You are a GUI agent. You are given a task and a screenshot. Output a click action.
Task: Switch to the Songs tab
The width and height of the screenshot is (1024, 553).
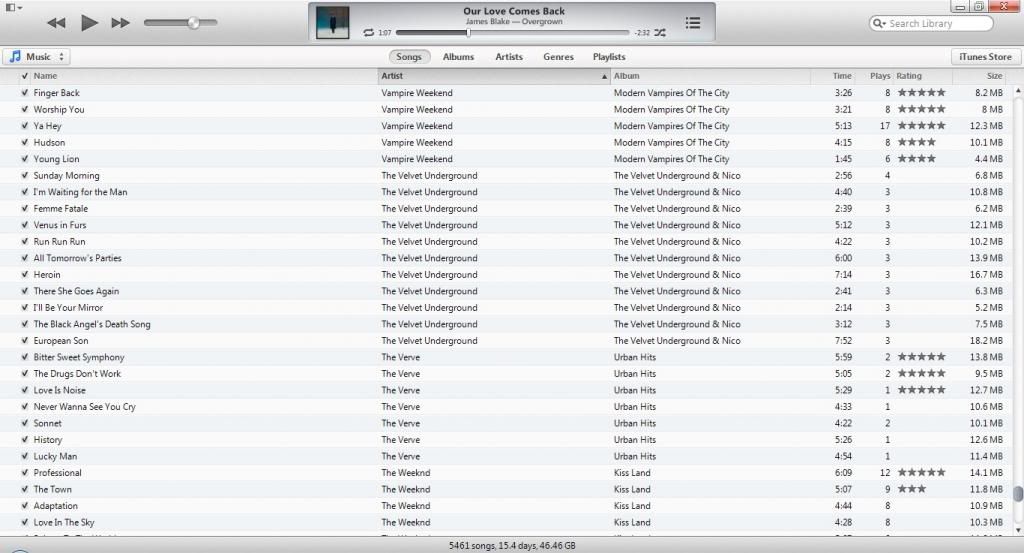(409, 57)
